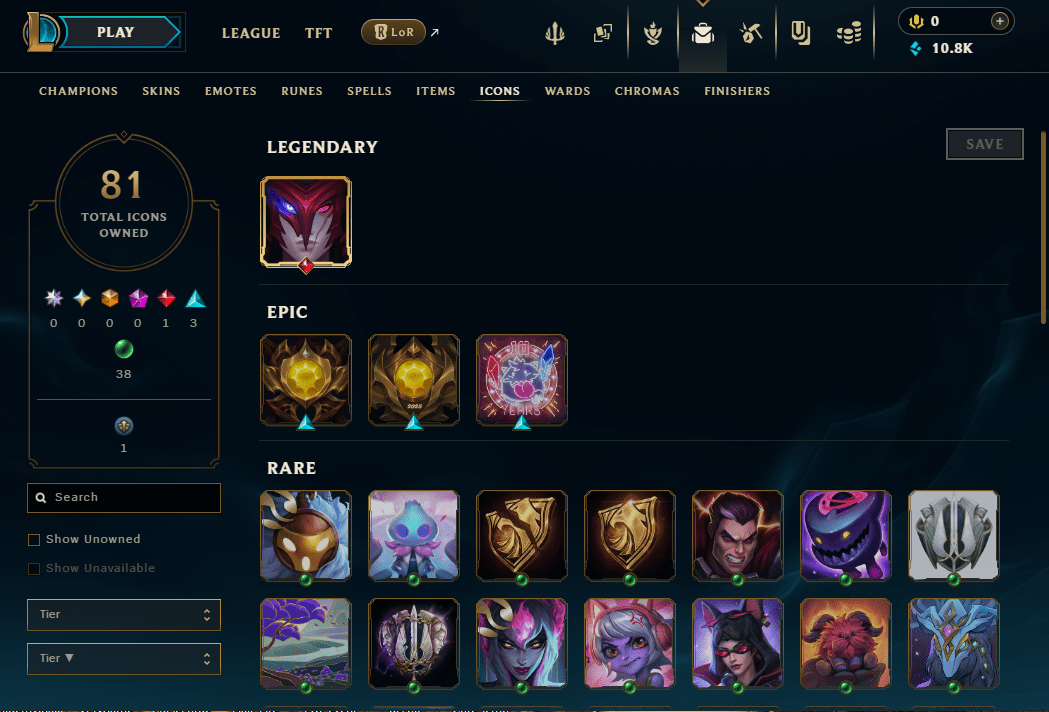1049x712 pixels.
Task: Open the Collection briefcase icon
Action: (702, 33)
